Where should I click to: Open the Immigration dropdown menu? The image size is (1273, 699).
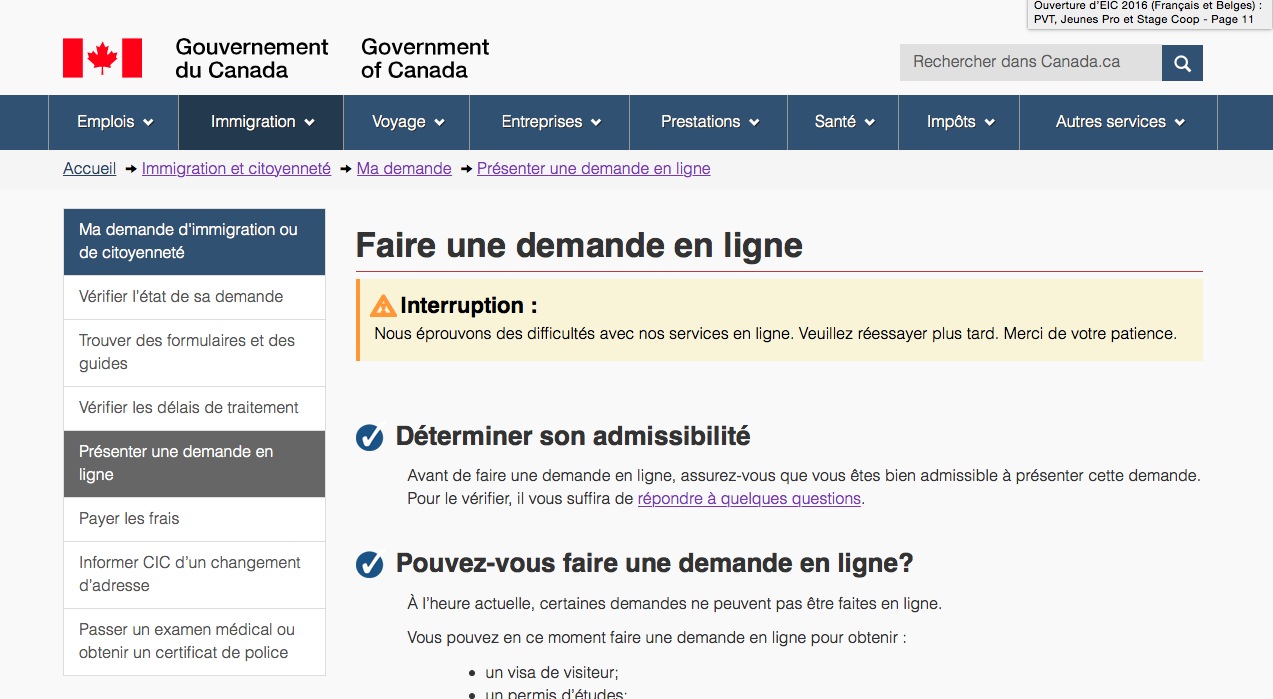click(x=261, y=122)
